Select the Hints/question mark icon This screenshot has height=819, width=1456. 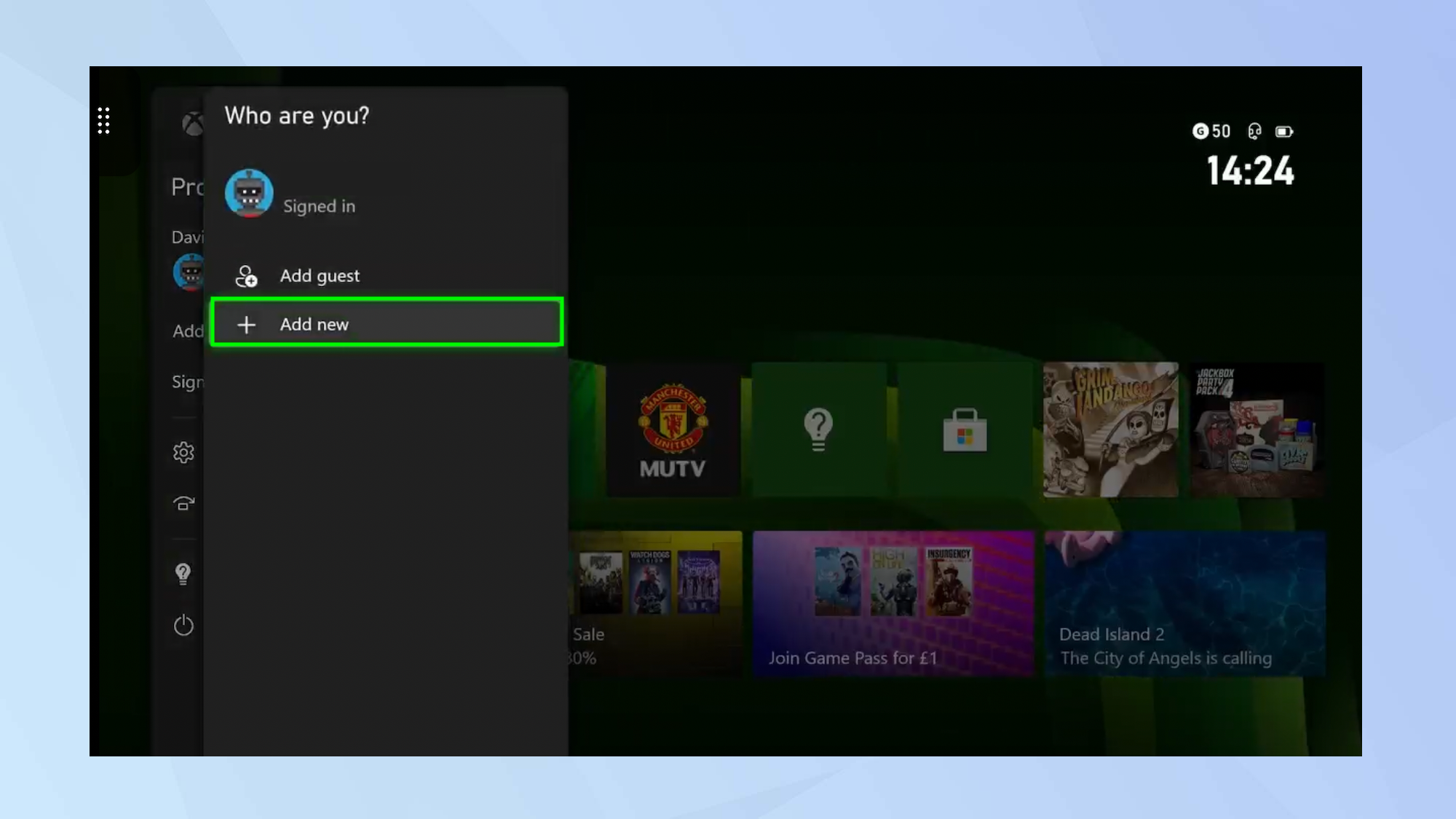point(818,430)
